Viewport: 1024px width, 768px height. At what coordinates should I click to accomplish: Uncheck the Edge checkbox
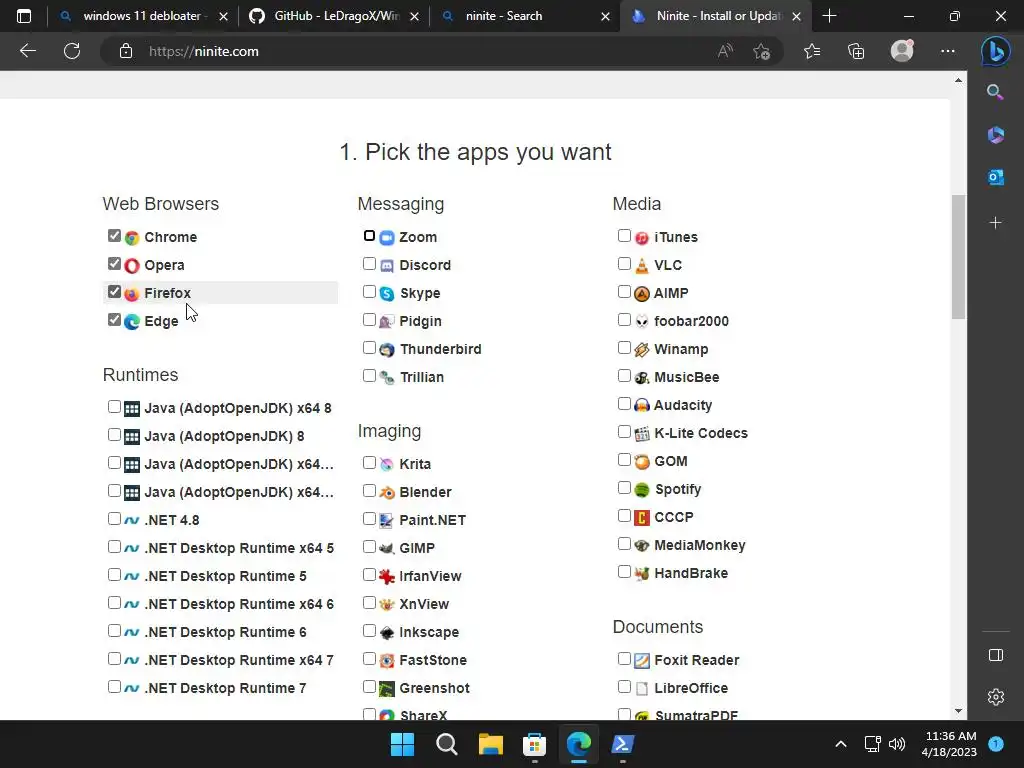[x=114, y=320]
